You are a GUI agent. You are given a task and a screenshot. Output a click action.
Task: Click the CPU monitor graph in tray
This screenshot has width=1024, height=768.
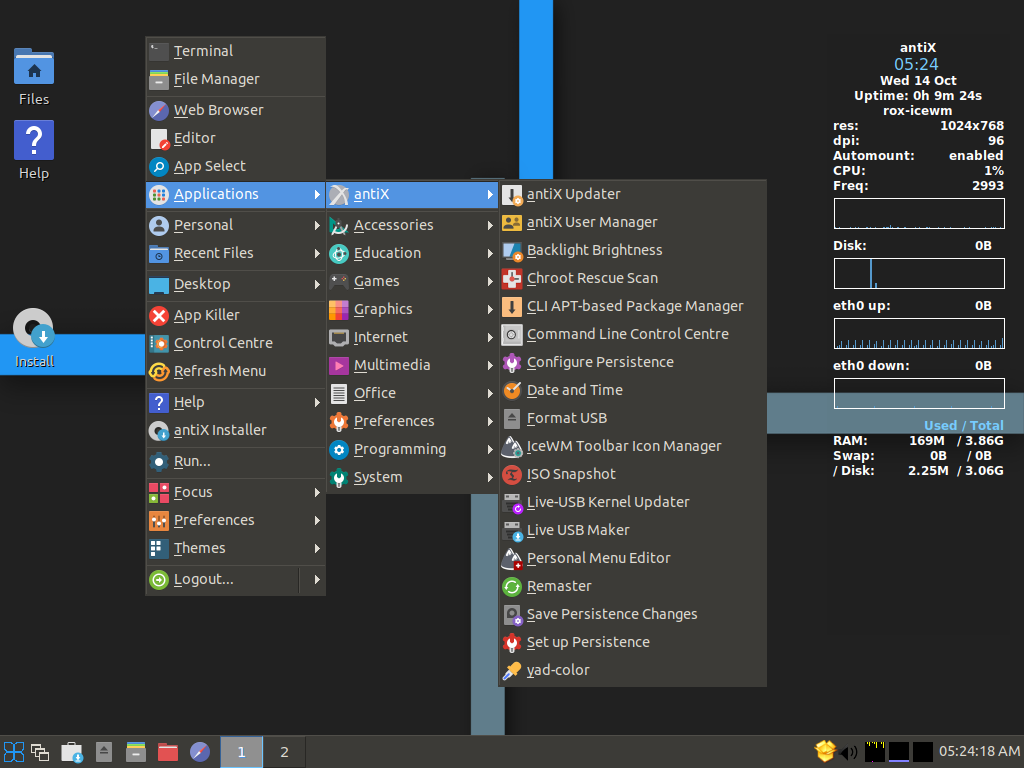874,752
